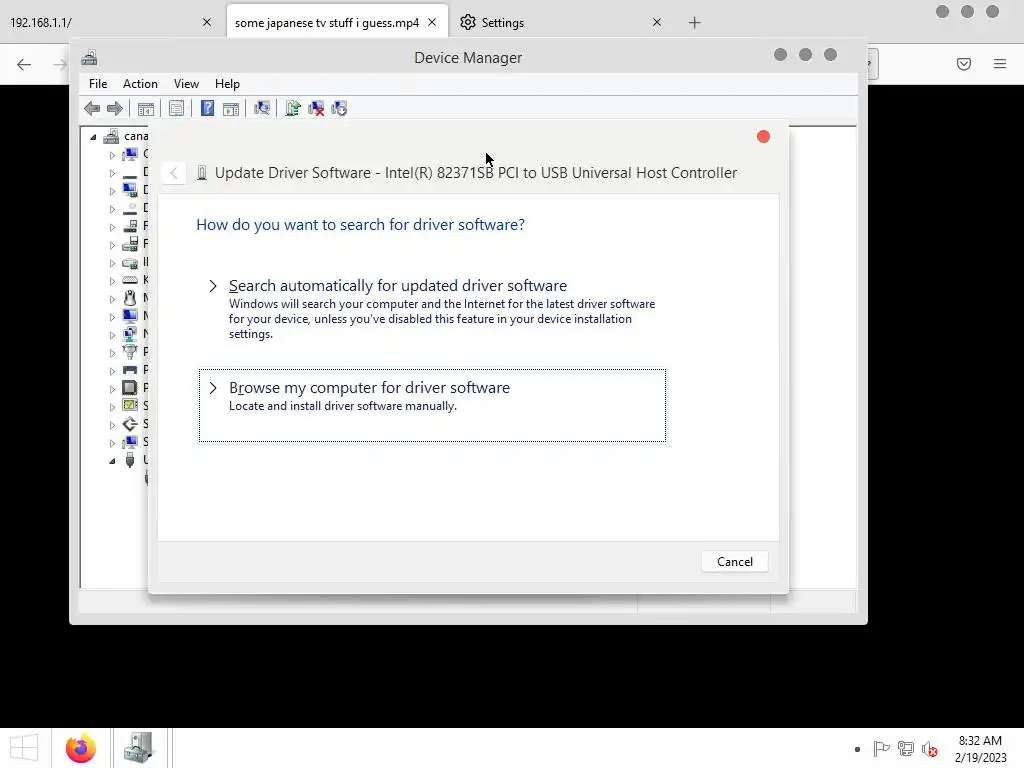1024x768 pixels.
Task: Click Scan for hardware changes toolbar icon
Action: [x=262, y=108]
